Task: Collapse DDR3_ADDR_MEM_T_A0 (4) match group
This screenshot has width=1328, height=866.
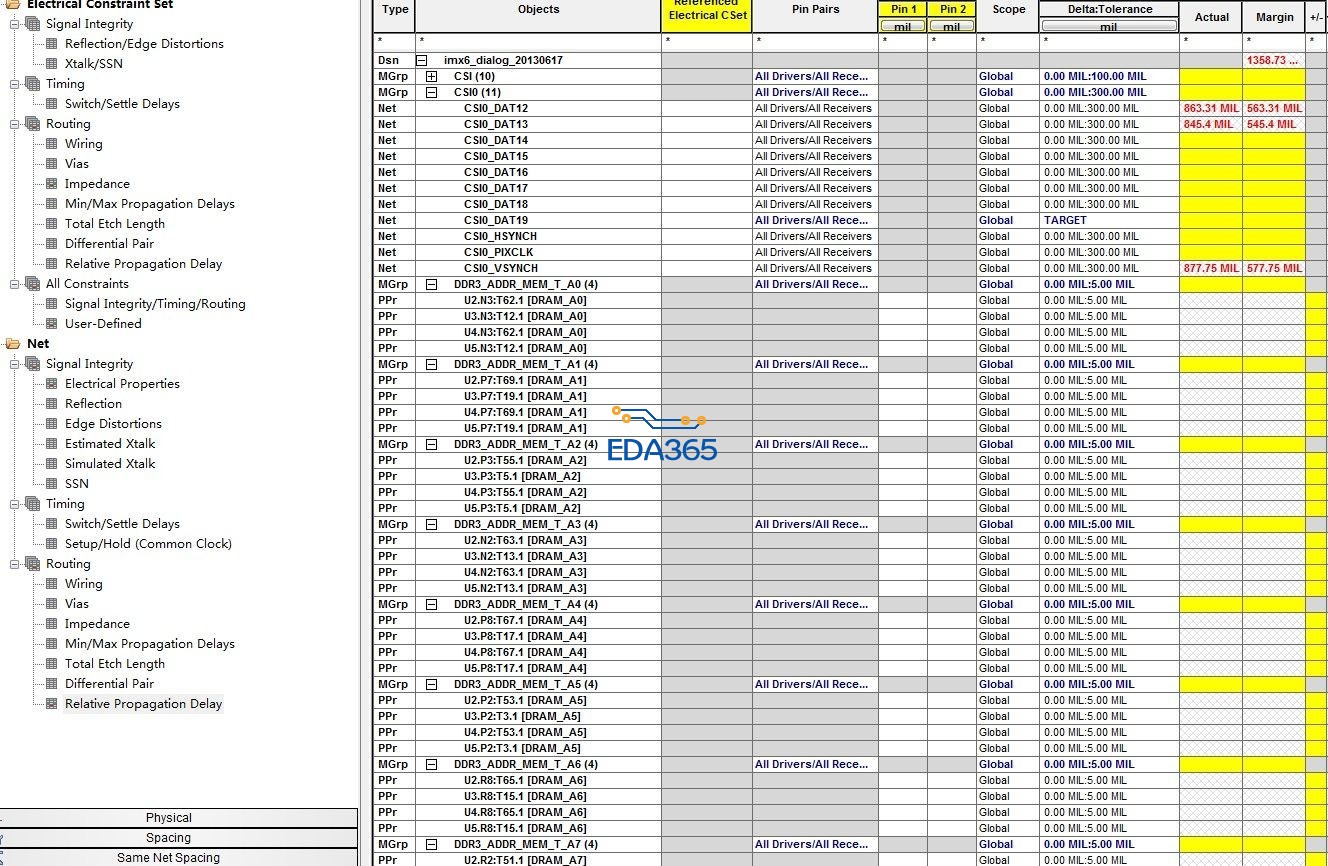Action: click(432, 284)
